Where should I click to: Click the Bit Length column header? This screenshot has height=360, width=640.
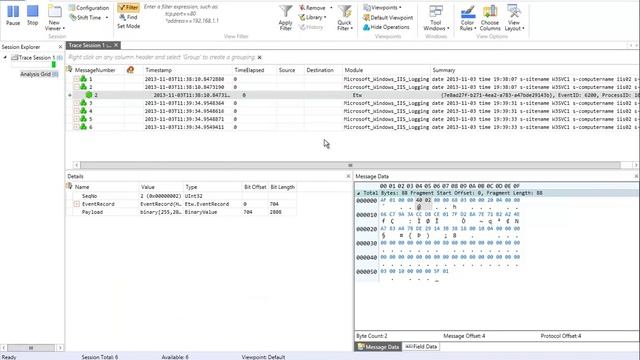coord(282,187)
